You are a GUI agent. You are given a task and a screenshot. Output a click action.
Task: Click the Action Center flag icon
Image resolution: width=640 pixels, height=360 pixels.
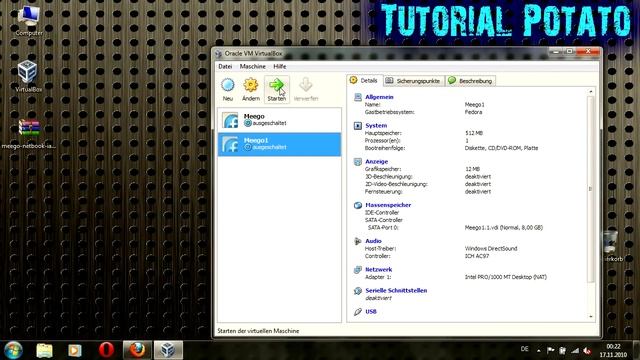[x=551, y=350]
